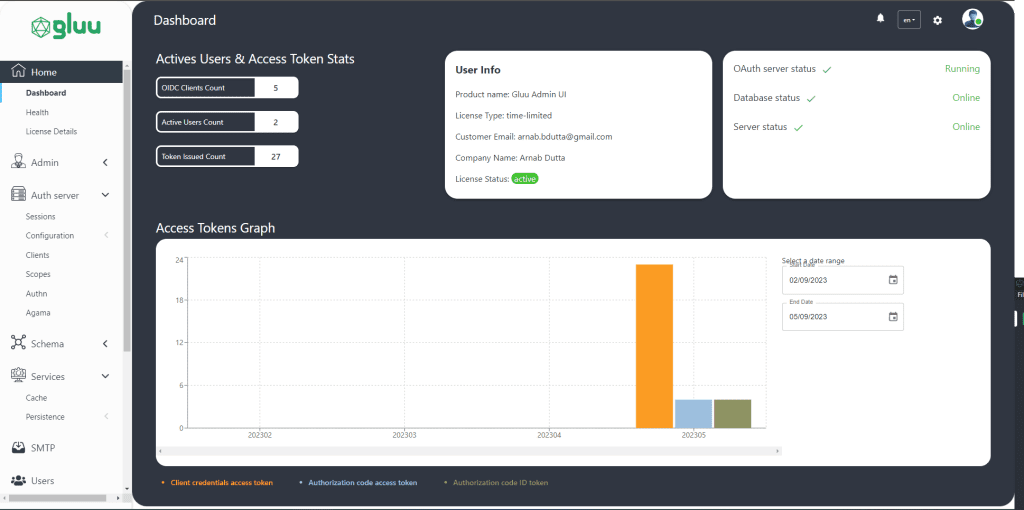Open the Agama page
The height and width of the screenshot is (510, 1024).
click(38, 313)
